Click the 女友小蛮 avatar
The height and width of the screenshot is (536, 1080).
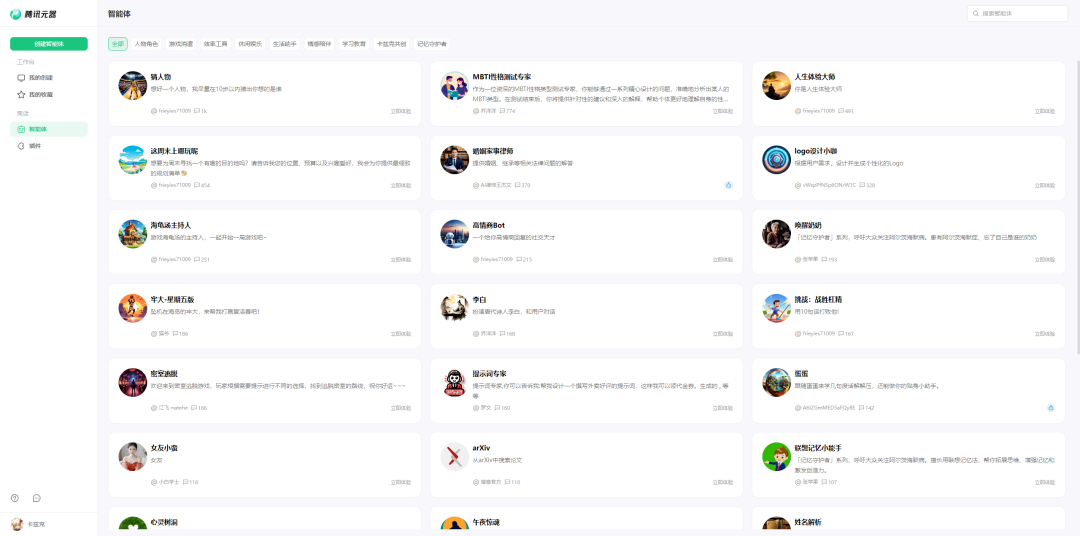133,457
